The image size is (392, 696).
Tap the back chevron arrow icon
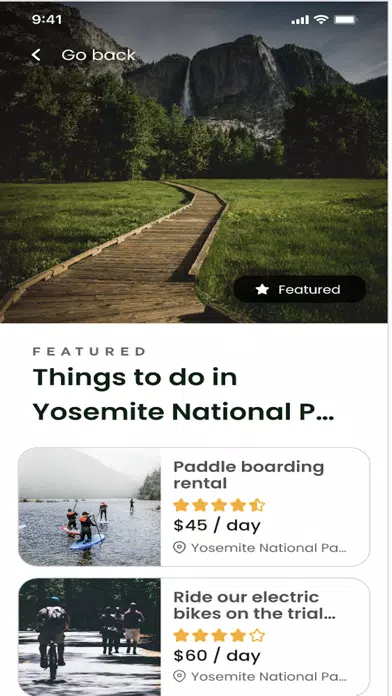click(x=36, y=55)
